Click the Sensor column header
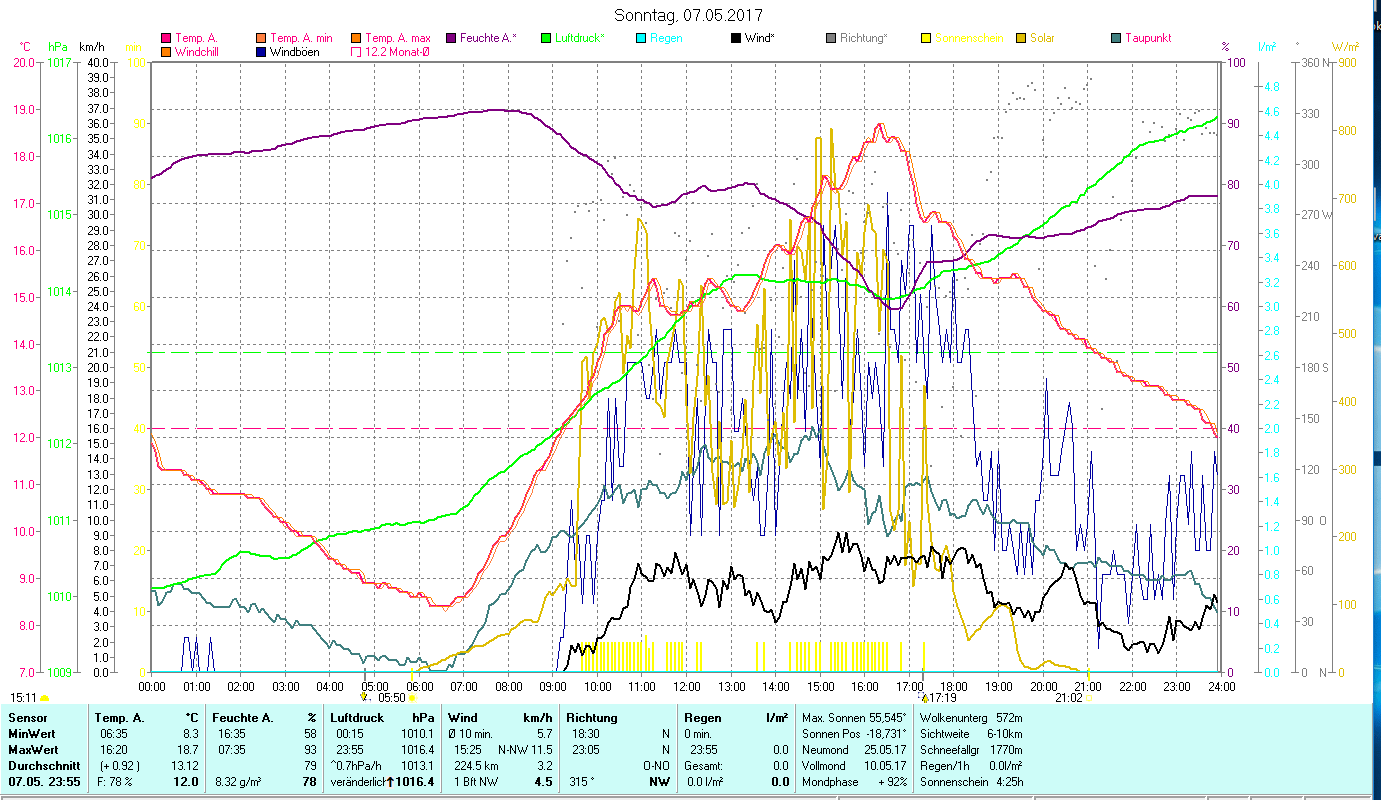1381x800 pixels. click(x=27, y=718)
